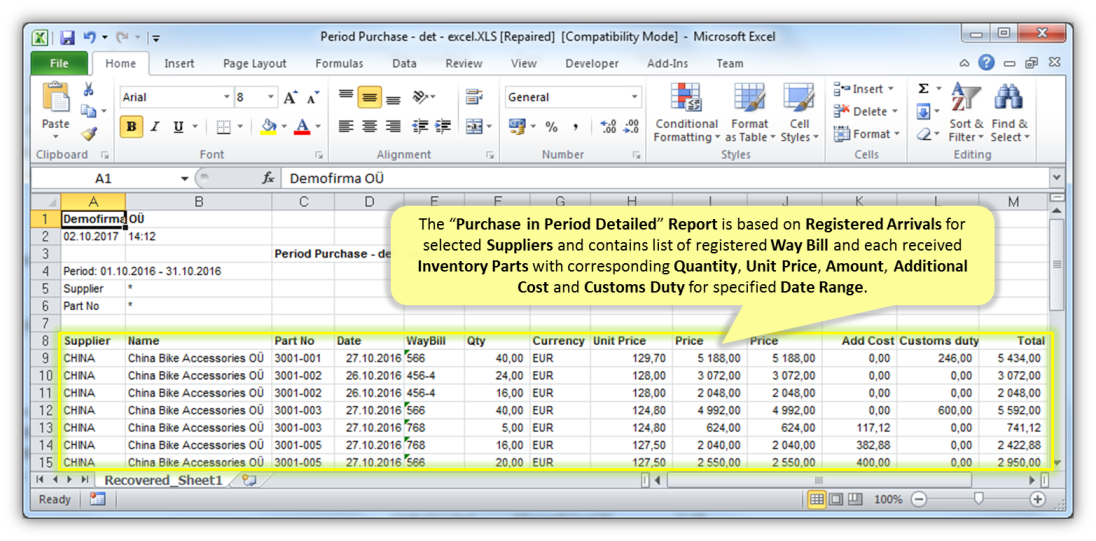Screen dimensions: 1096x541
Task: Open the File tab
Action: [x=59, y=63]
